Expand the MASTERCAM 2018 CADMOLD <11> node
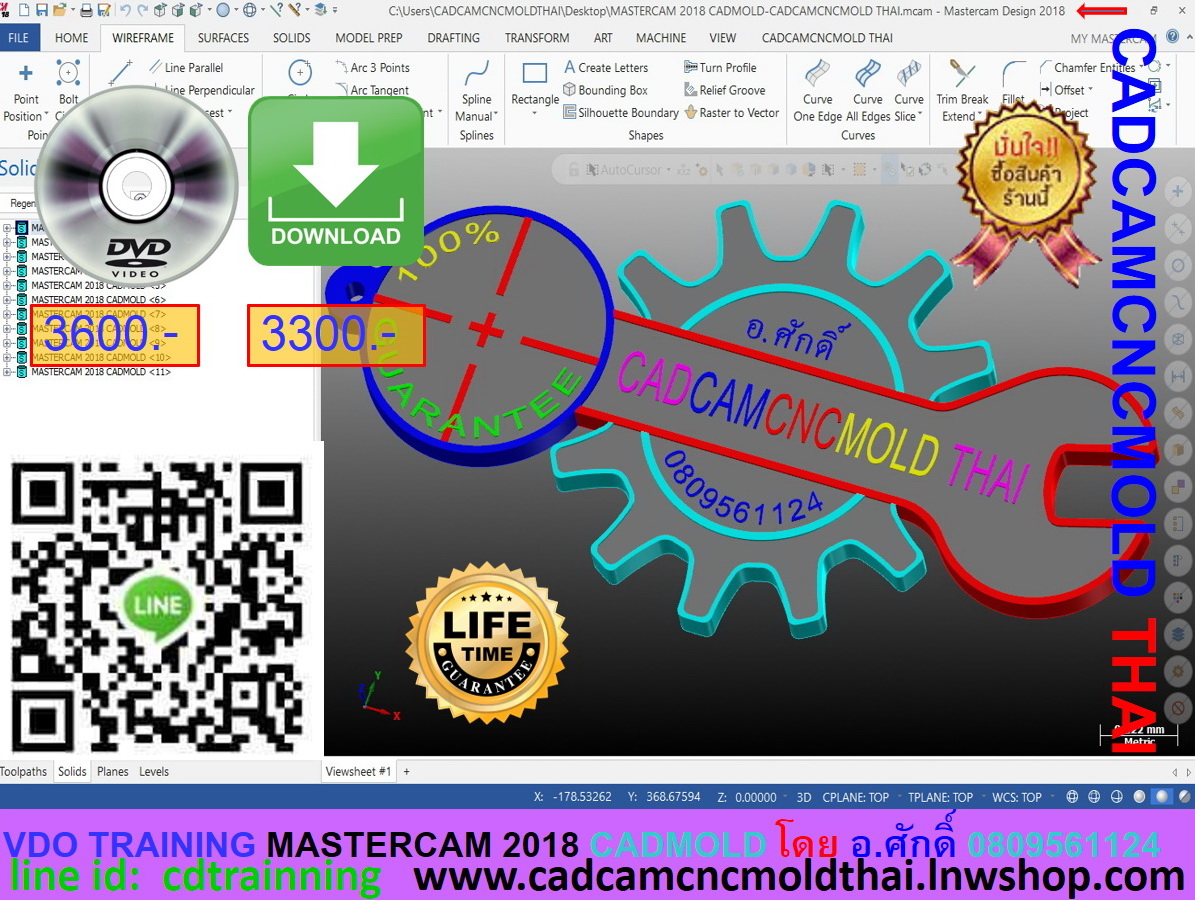This screenshot has height=900, width=1195. pos(8,372)
